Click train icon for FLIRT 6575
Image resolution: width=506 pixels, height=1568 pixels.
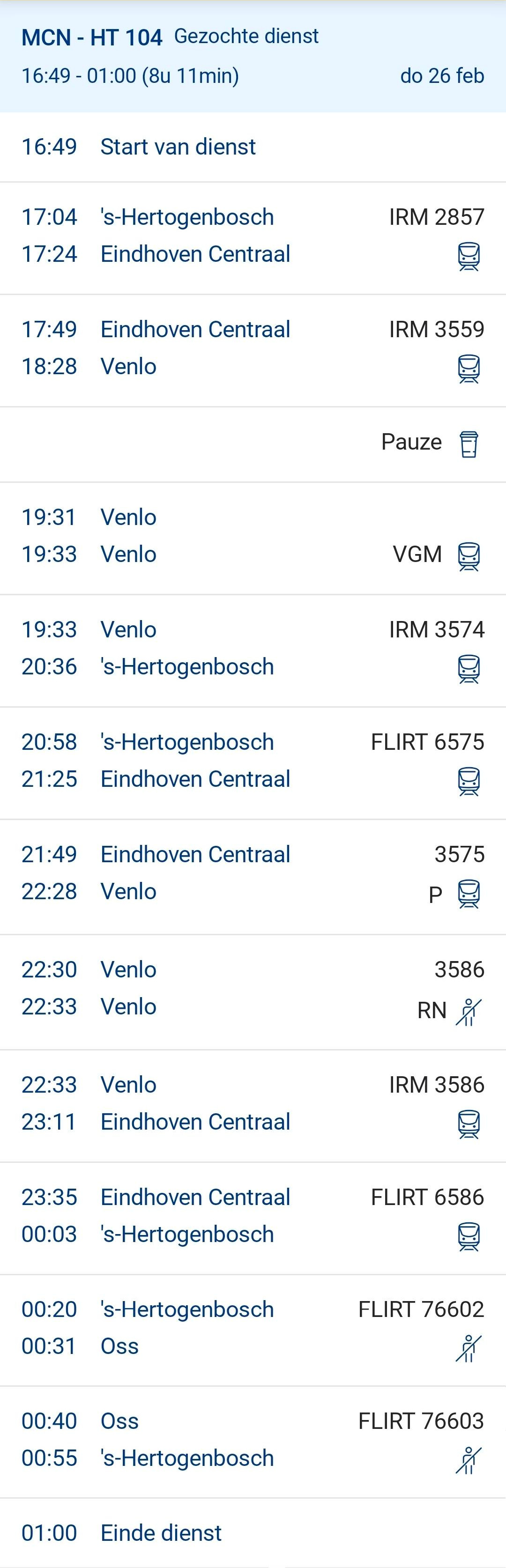pyautogui.click(x=468, y=782)
